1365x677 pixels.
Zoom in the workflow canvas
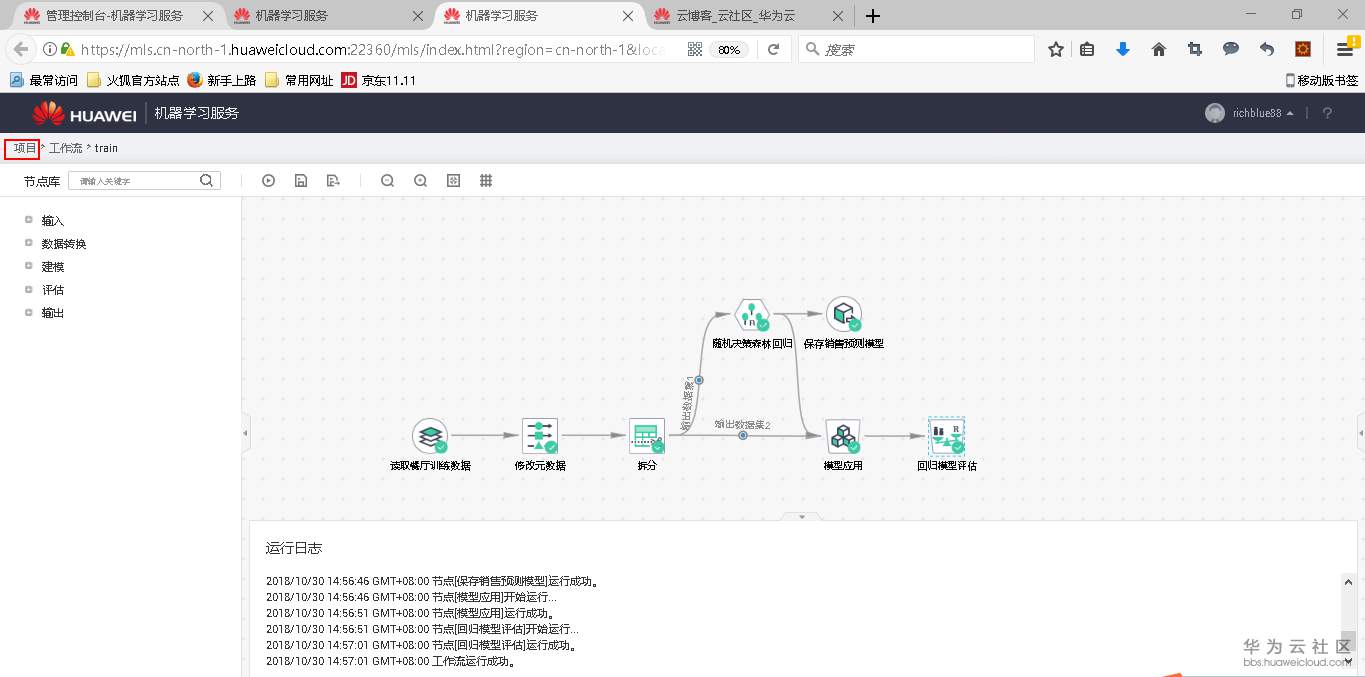click(x=421, y=181)
